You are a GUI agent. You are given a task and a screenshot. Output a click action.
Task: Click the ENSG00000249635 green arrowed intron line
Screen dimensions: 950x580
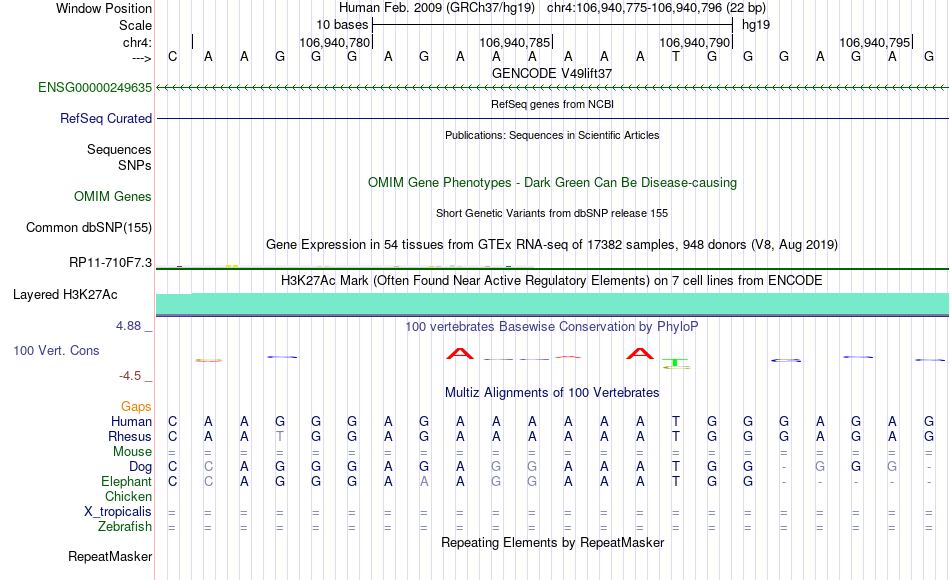(x=552, y=88)
